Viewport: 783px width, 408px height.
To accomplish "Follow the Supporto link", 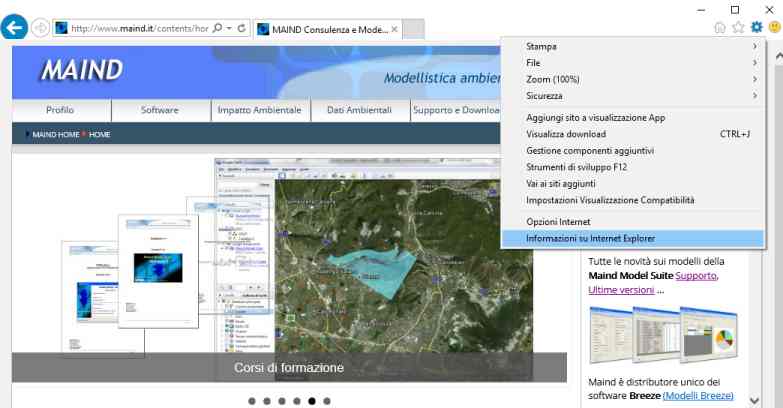I will click(x=696, y=276).
